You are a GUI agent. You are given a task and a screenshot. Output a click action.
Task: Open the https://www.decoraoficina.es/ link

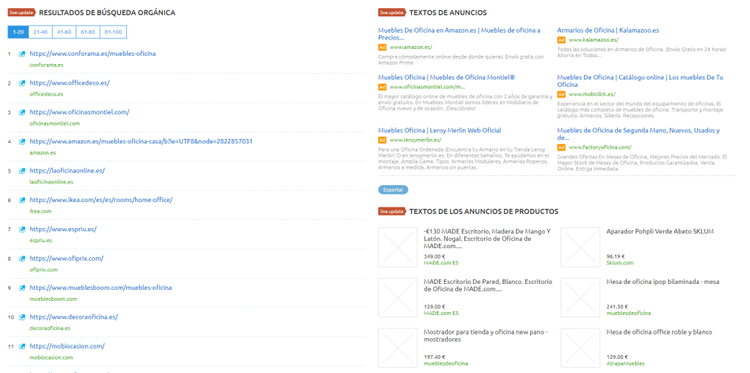click(x=74, y=317)
